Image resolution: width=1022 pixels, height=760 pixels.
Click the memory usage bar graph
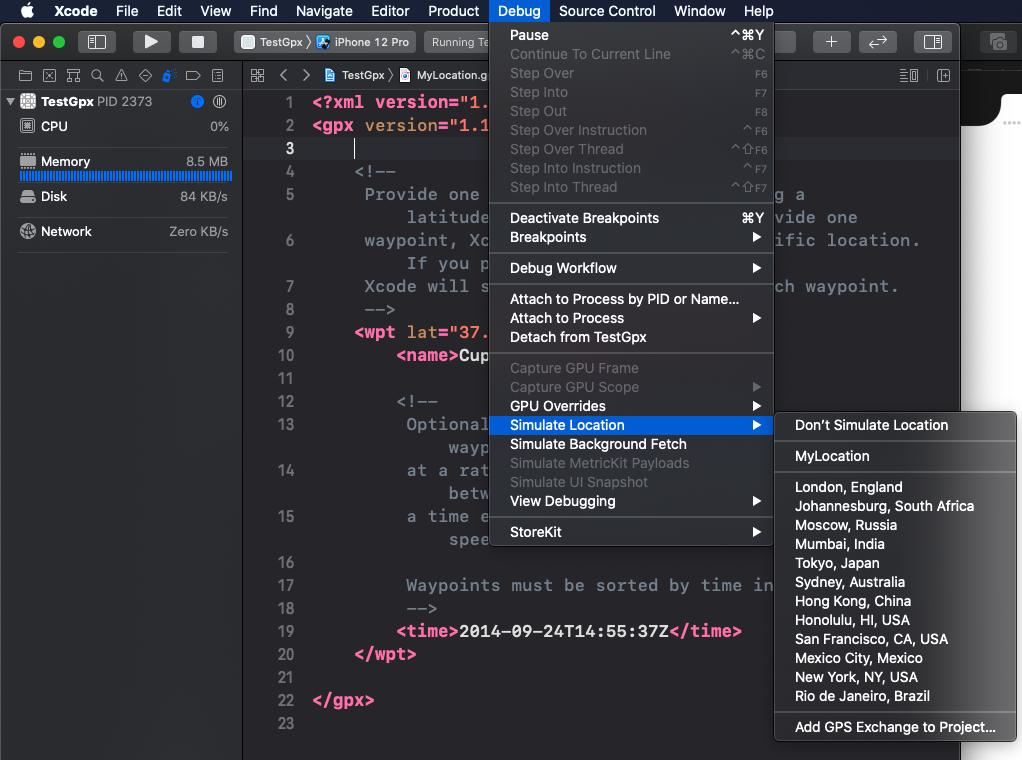126,176
